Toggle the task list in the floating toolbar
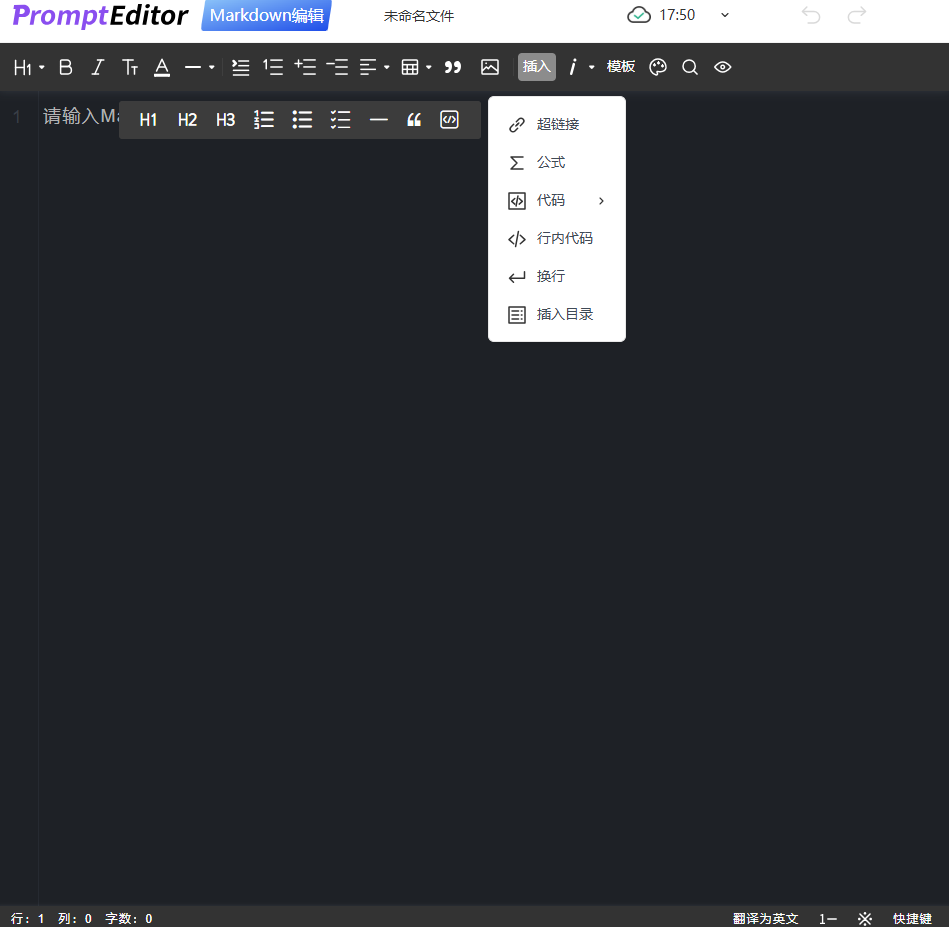This screenshot has width=949, height=927. tap(340, 119)
